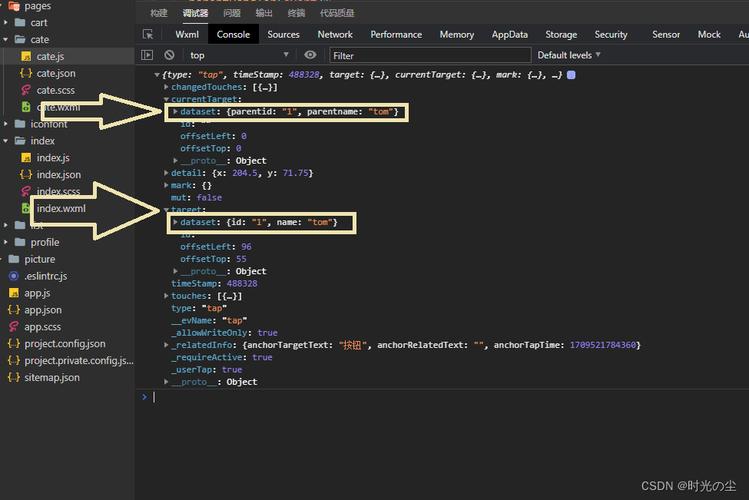Toggle the console sidebar panel icon
The width and height of the screenshot is (749, 500).
coord(147,55)
